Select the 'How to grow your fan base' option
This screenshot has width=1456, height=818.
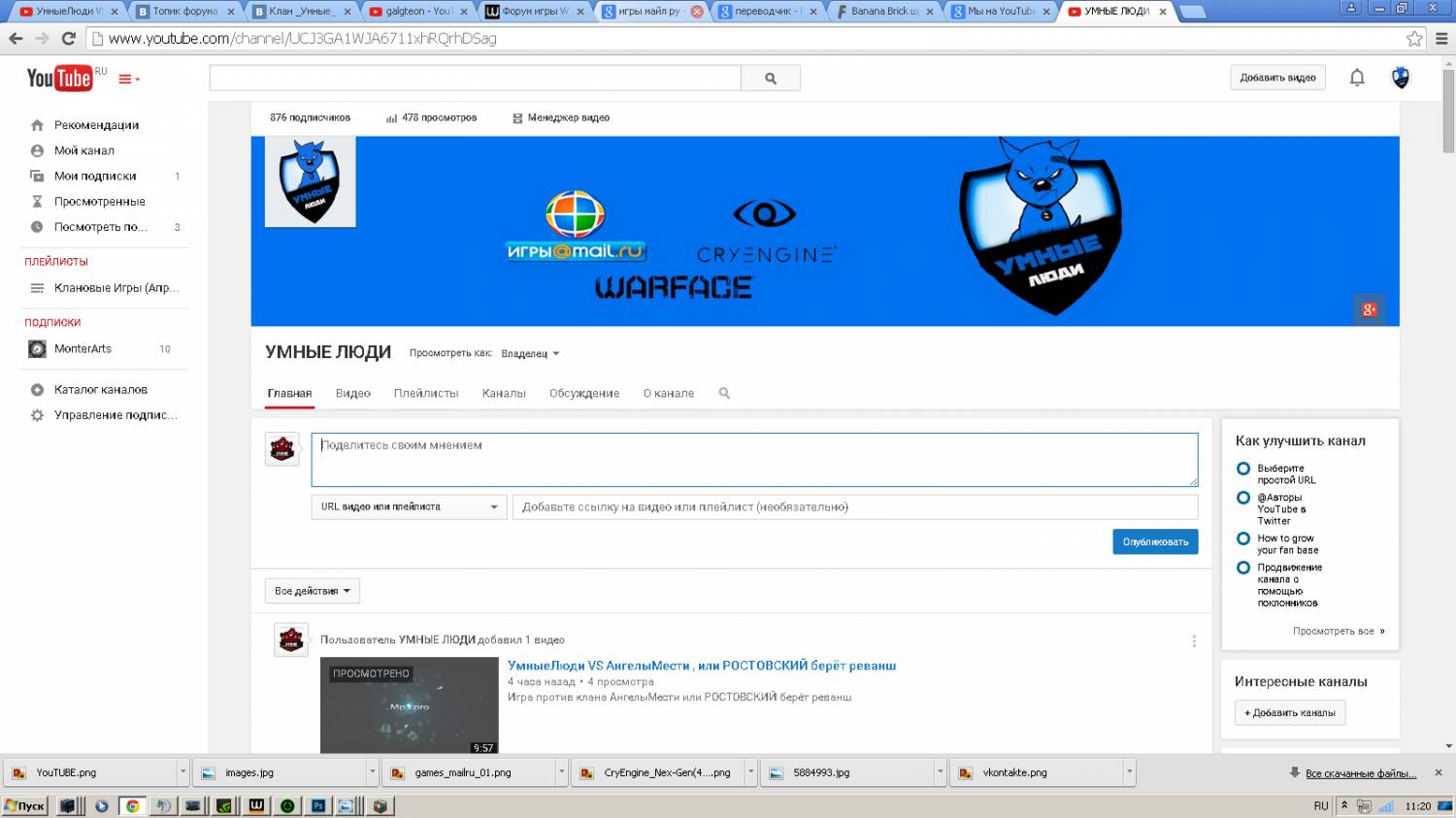coord(1243,539)
